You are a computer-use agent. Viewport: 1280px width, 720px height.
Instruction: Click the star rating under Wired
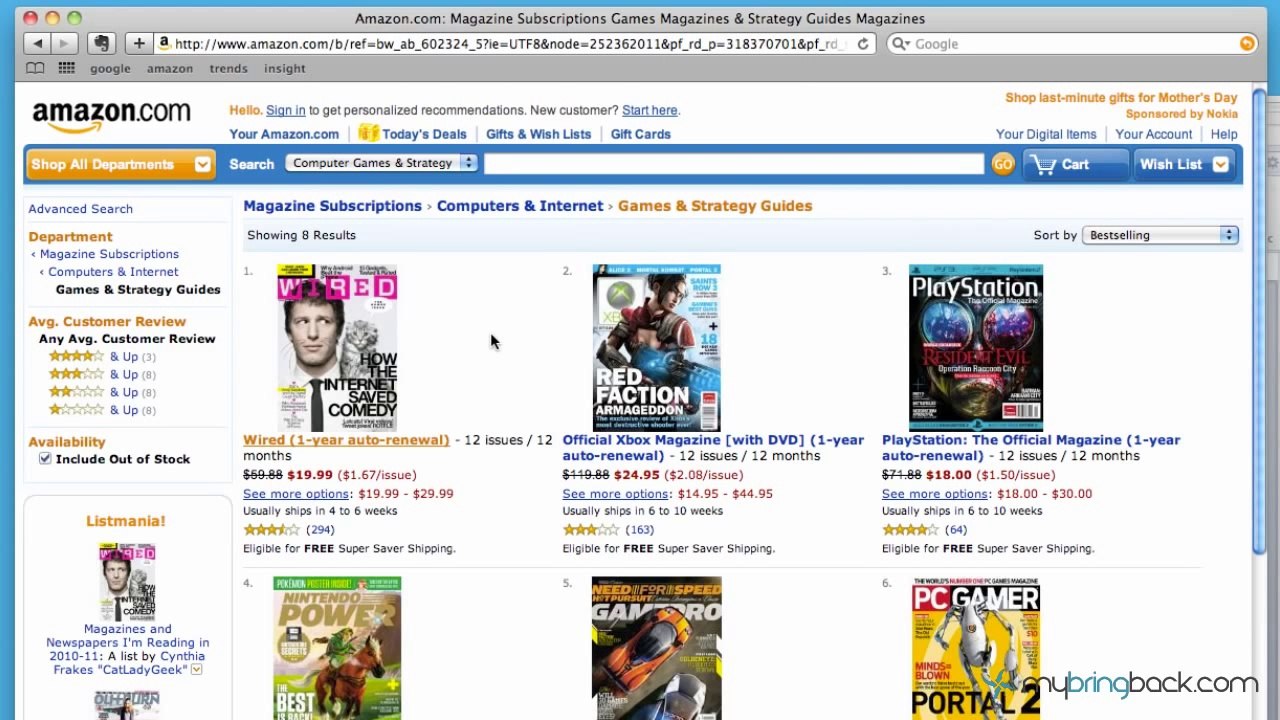271,530
